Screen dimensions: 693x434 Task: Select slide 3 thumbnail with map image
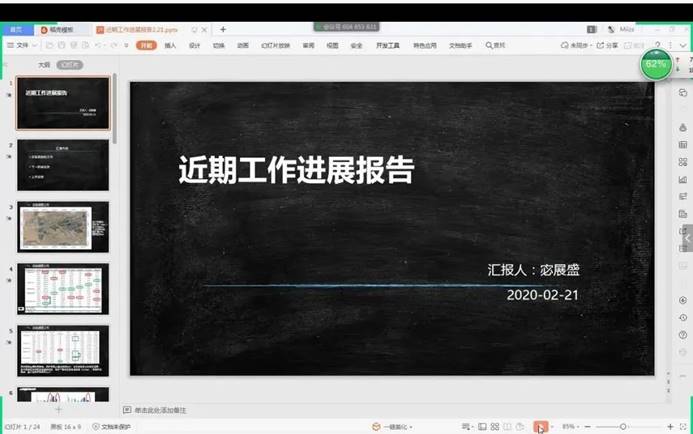click(x=63, y=226)
